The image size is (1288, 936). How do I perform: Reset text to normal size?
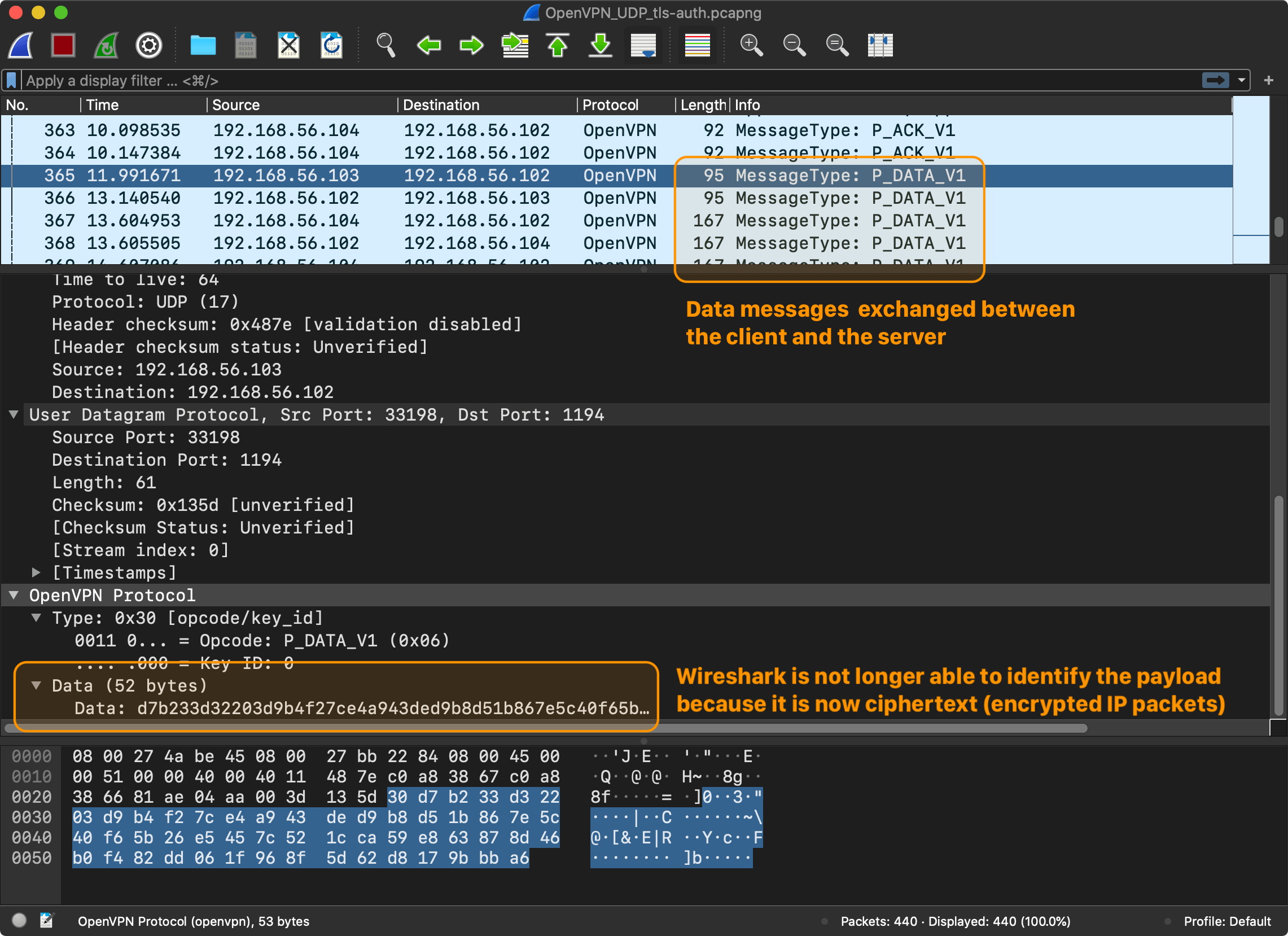point(837,45)
